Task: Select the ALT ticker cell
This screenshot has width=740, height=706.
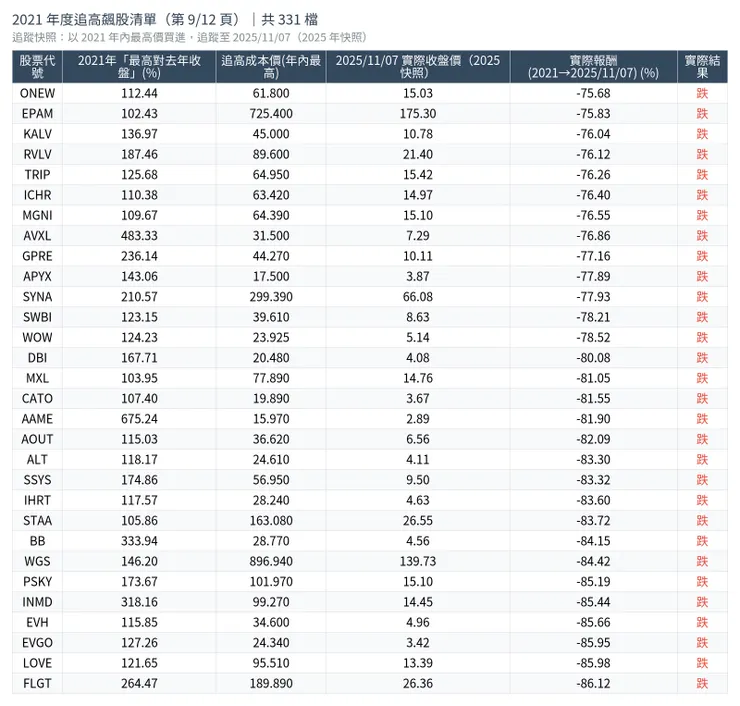Action: tap(37, 459)
